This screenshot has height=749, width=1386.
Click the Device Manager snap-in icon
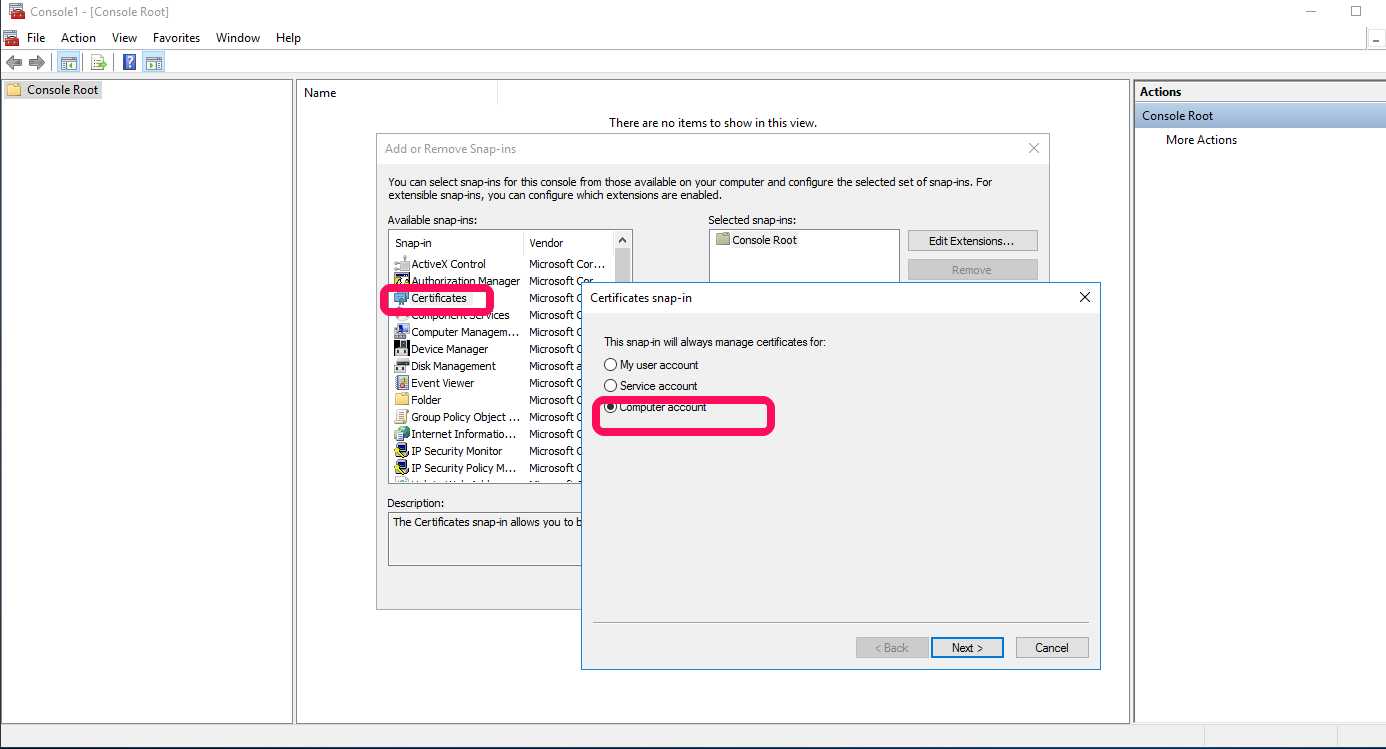coord(402,349)
